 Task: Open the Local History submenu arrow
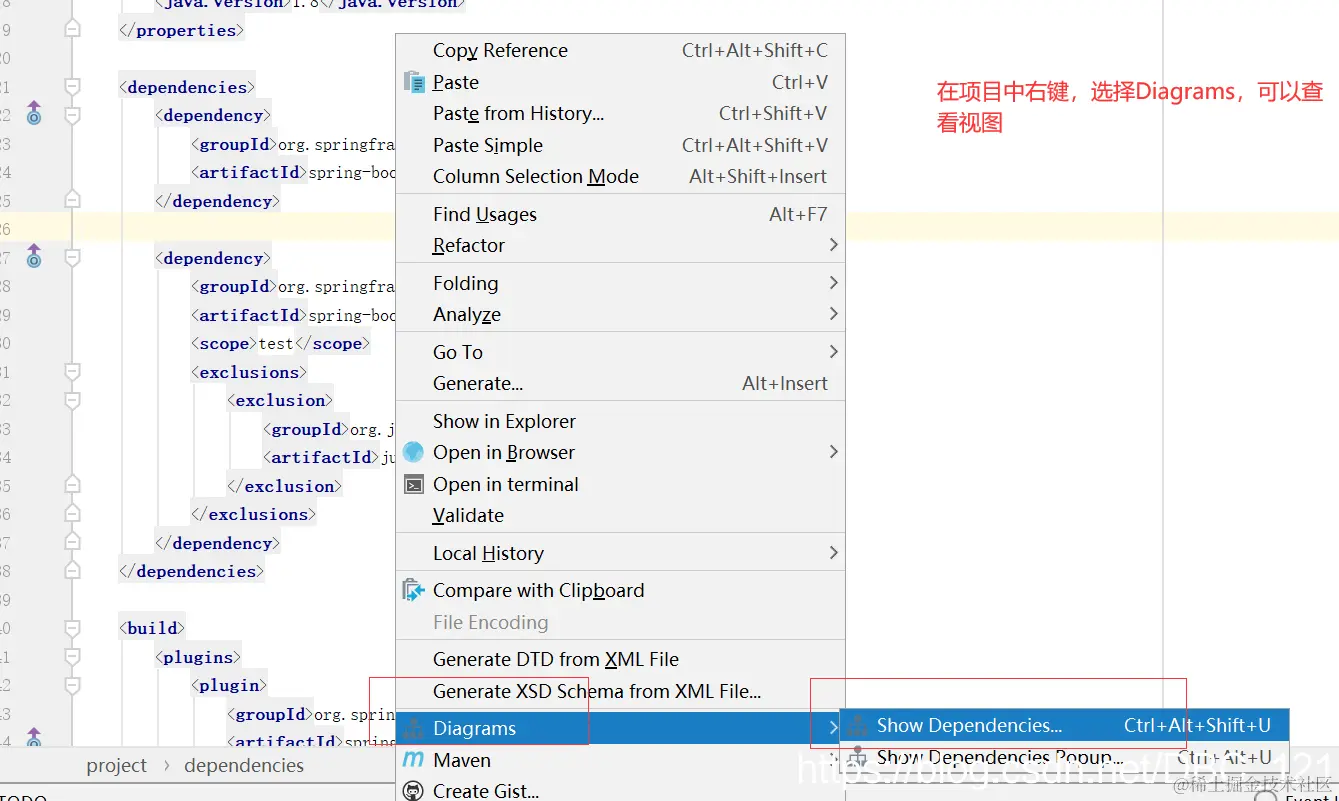(833, 553)
